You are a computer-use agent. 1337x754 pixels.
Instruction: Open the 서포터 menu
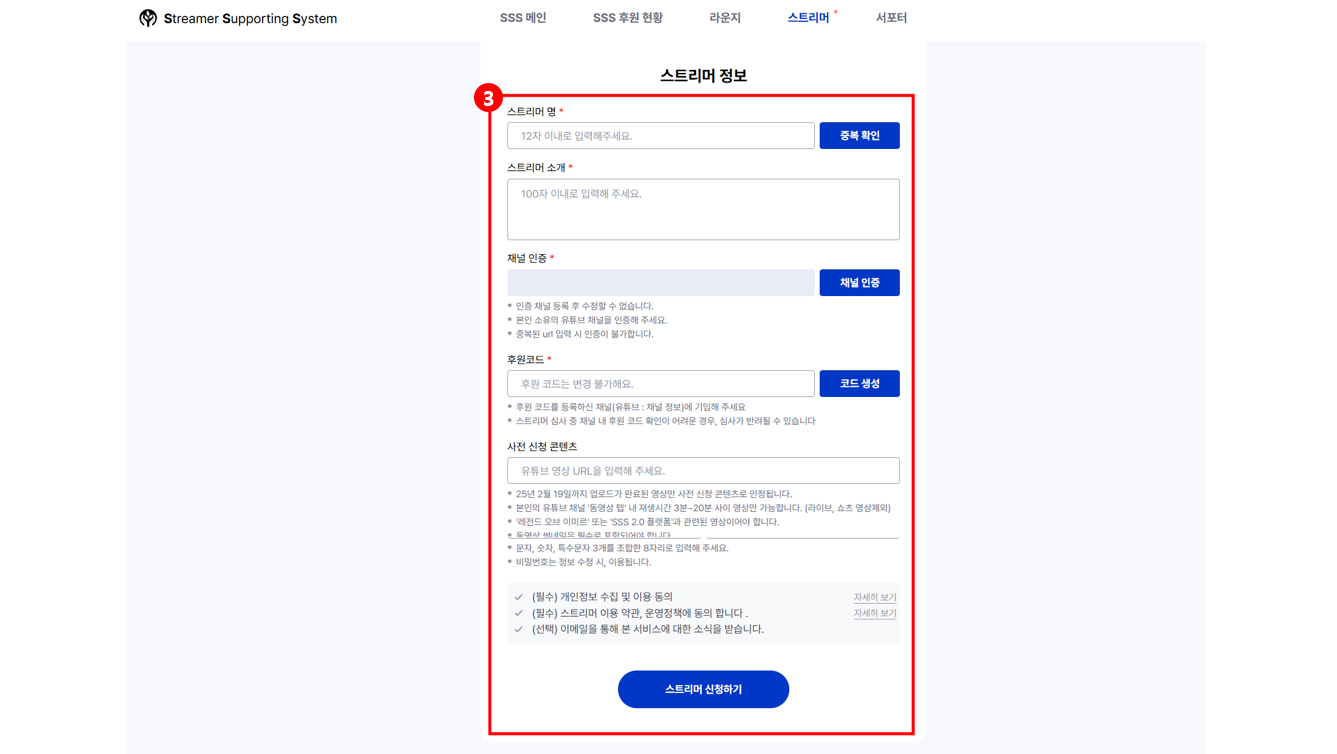[891, 18]
